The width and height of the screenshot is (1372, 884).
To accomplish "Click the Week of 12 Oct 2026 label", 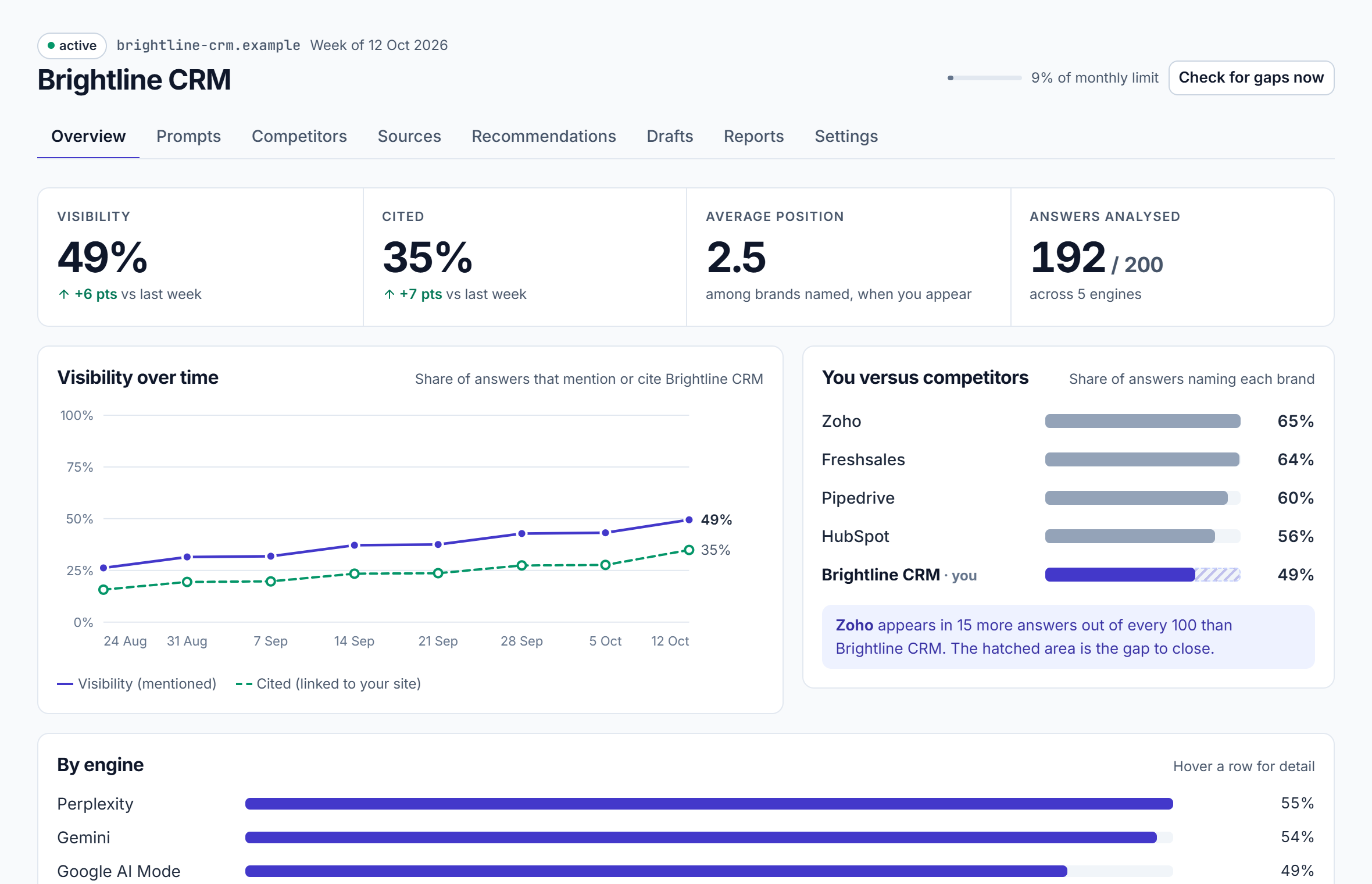I will coord(379,45).
